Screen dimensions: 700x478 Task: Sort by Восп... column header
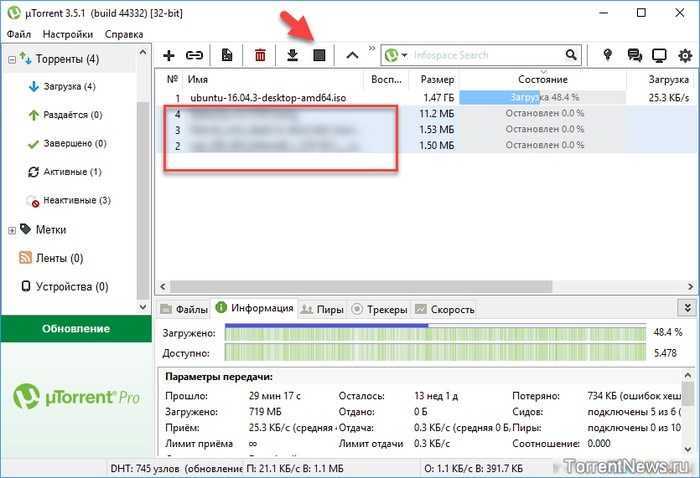tap(387, 79)
